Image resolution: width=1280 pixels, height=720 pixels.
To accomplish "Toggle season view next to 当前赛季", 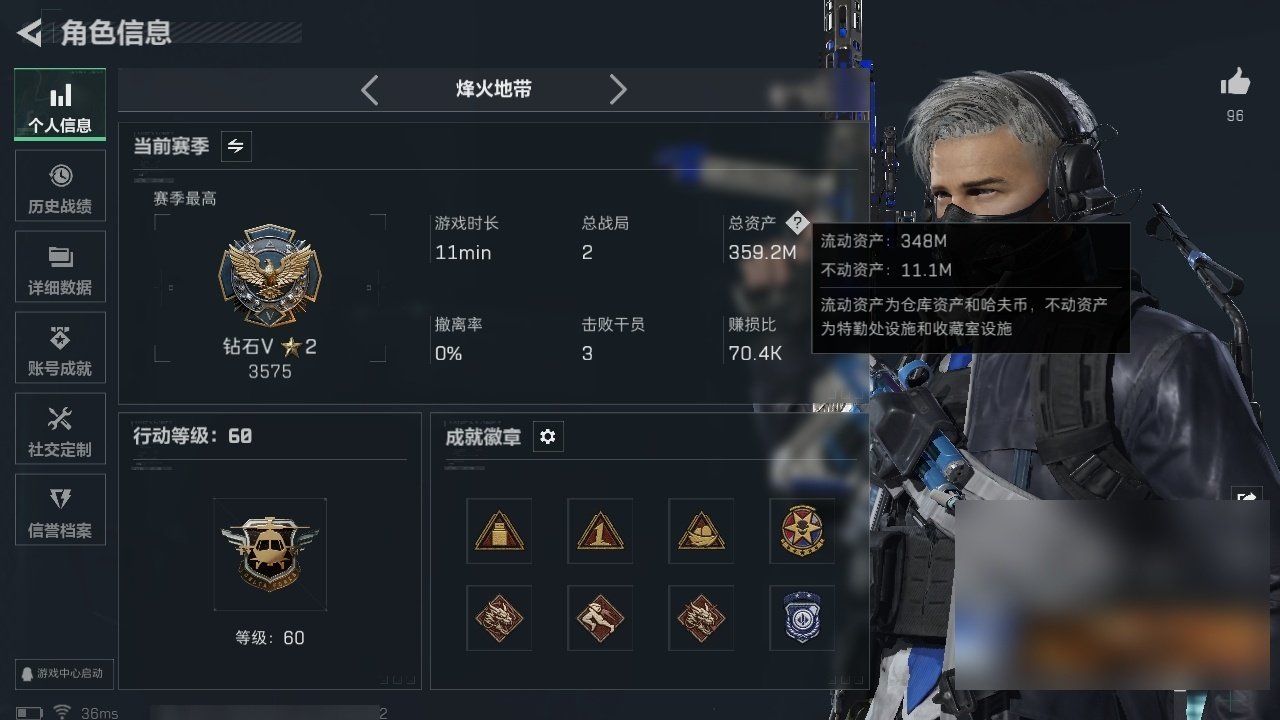I will coord(235,146).
